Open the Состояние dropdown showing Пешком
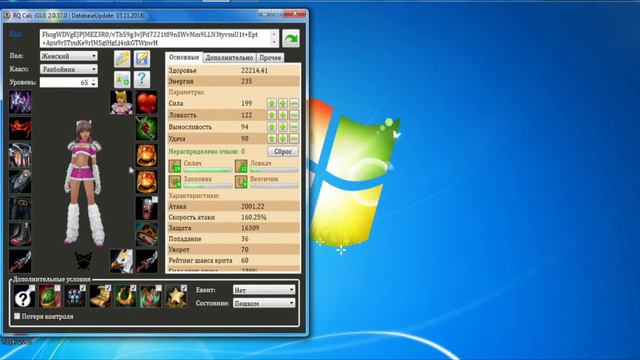Viewport: 640px width, 360px height. 264,303
